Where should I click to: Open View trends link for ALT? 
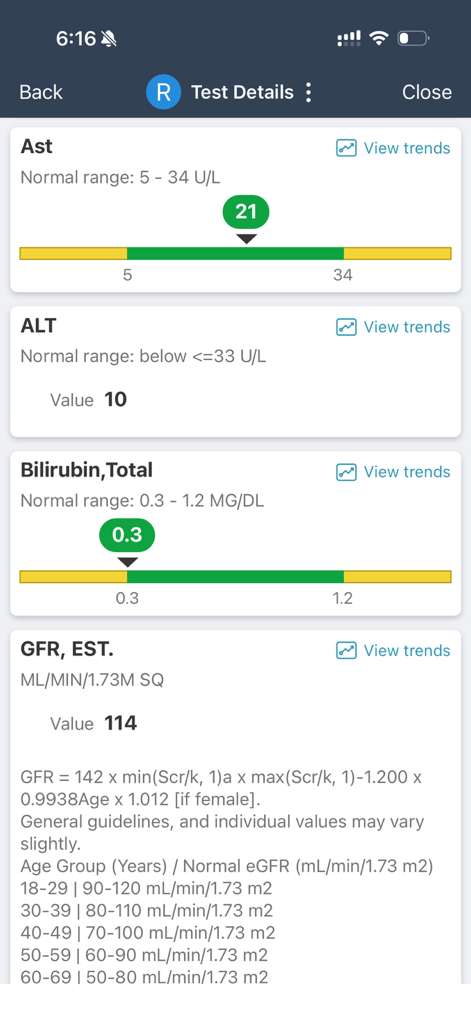(407, 327)
